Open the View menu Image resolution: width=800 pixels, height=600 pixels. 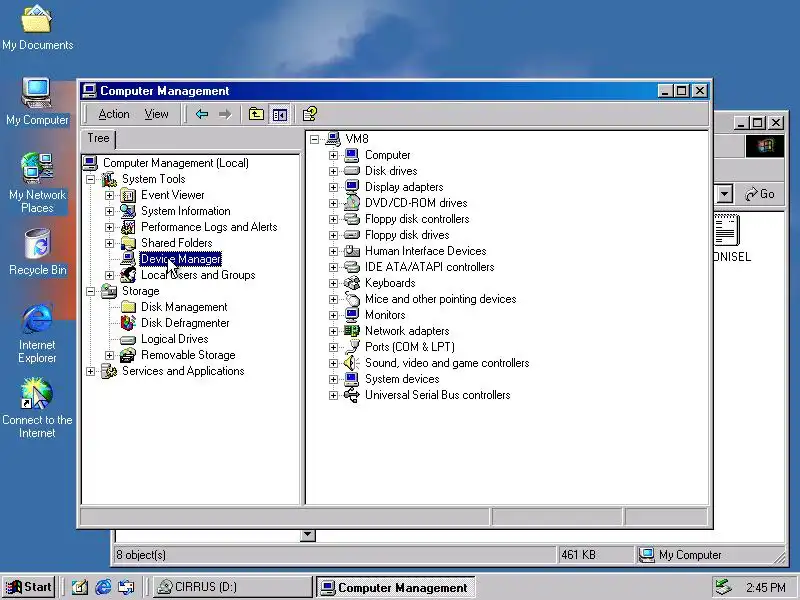tap(156, 114)
